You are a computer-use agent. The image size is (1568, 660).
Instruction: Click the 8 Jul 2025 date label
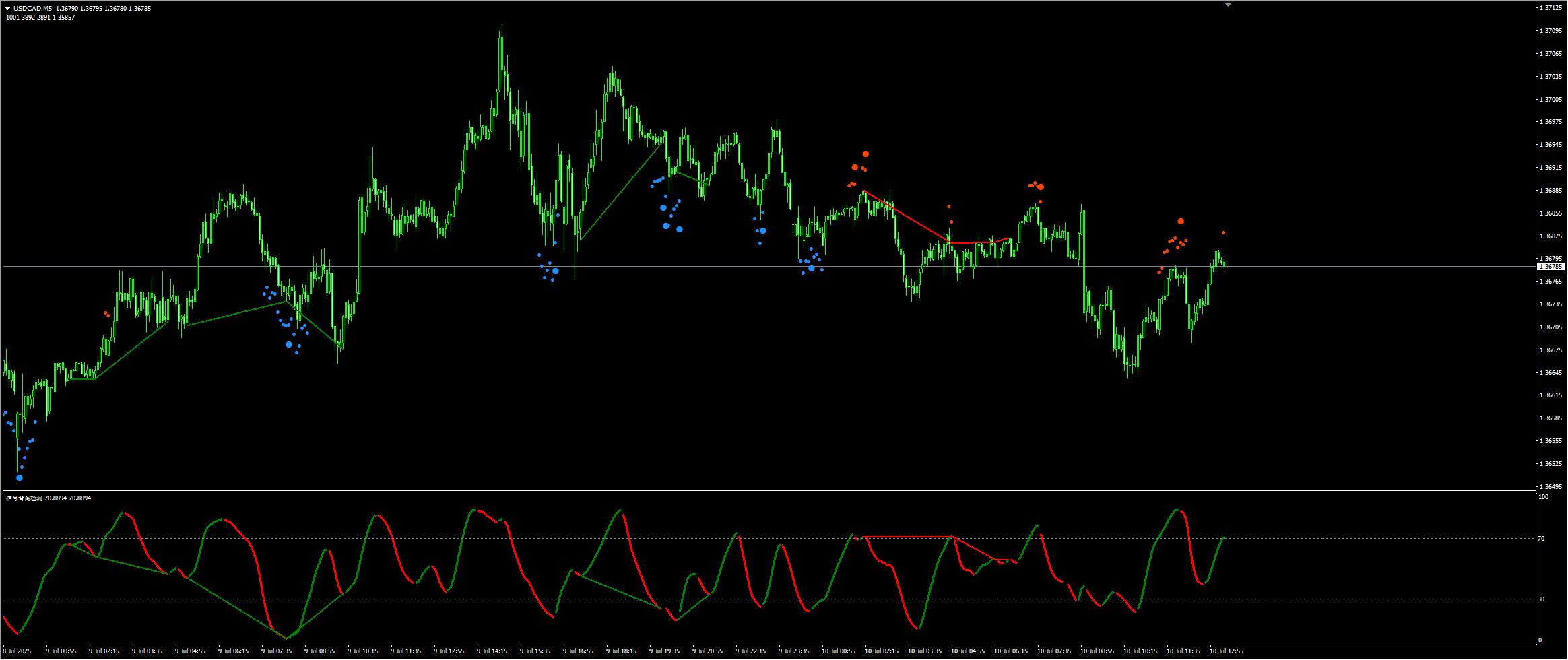[x=18, y=651]
